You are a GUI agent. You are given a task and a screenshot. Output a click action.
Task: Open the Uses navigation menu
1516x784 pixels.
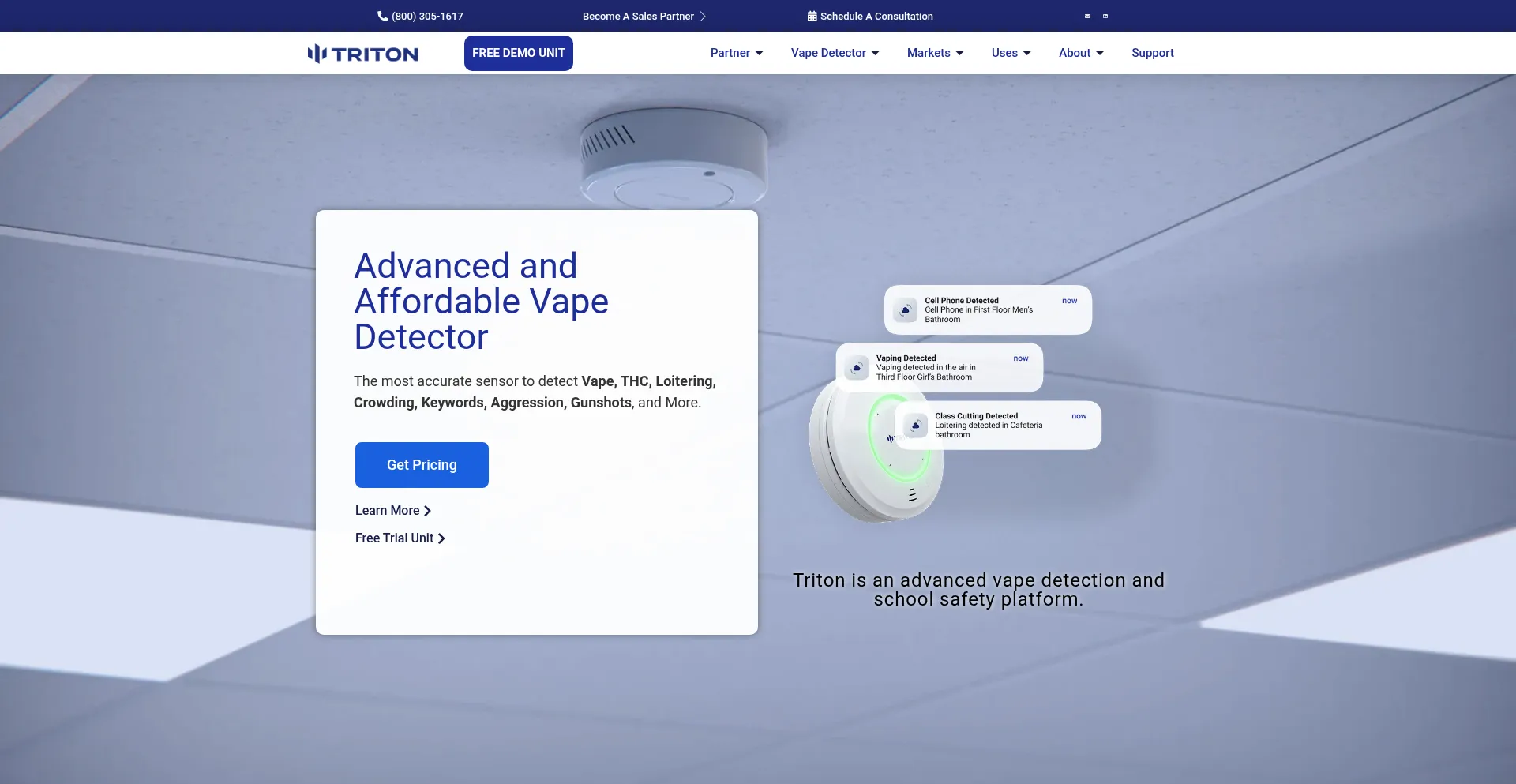pyautogui.click(x=1011, y=53)
